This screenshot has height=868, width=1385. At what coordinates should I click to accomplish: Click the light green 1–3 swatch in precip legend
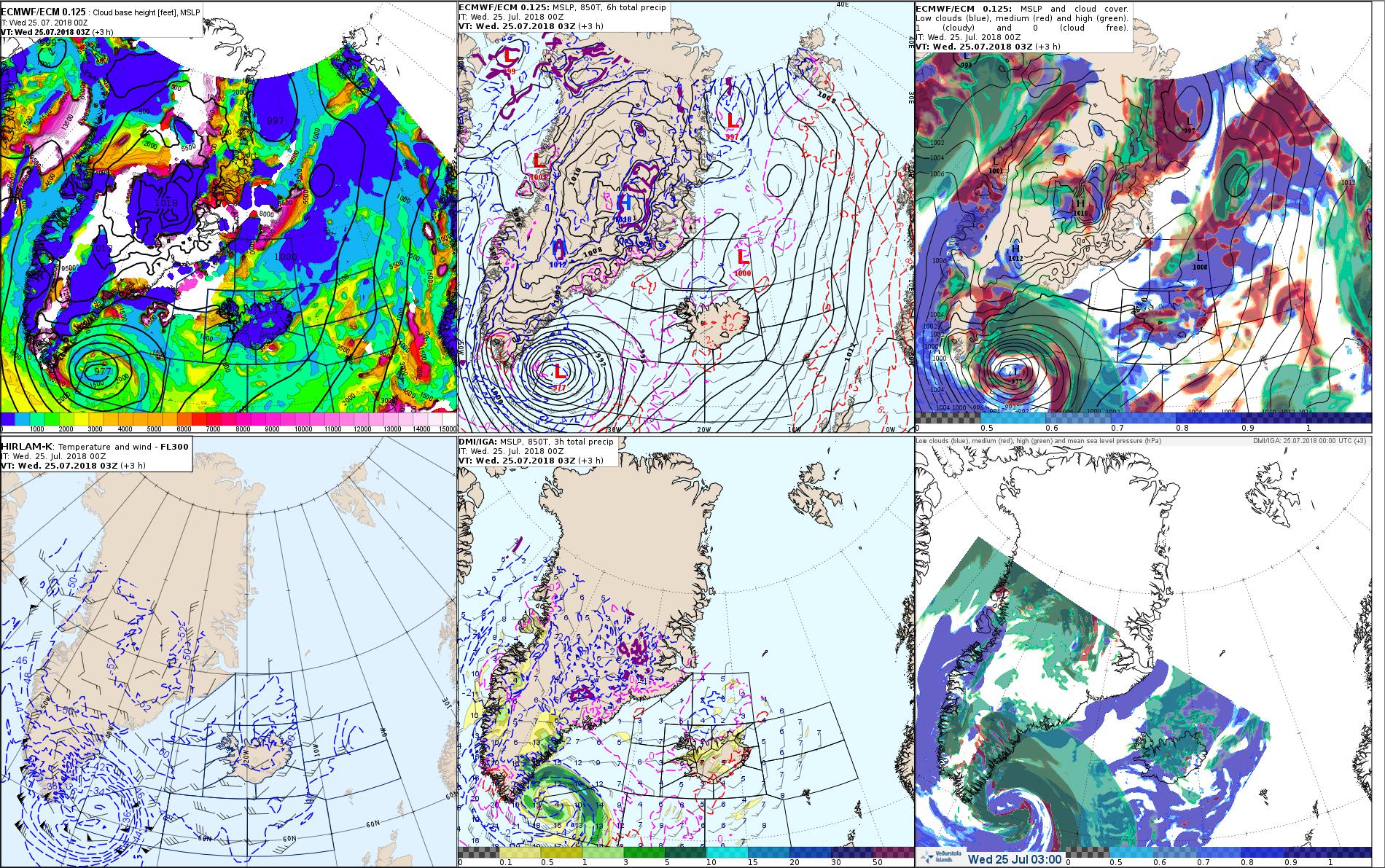coord(602,852)
